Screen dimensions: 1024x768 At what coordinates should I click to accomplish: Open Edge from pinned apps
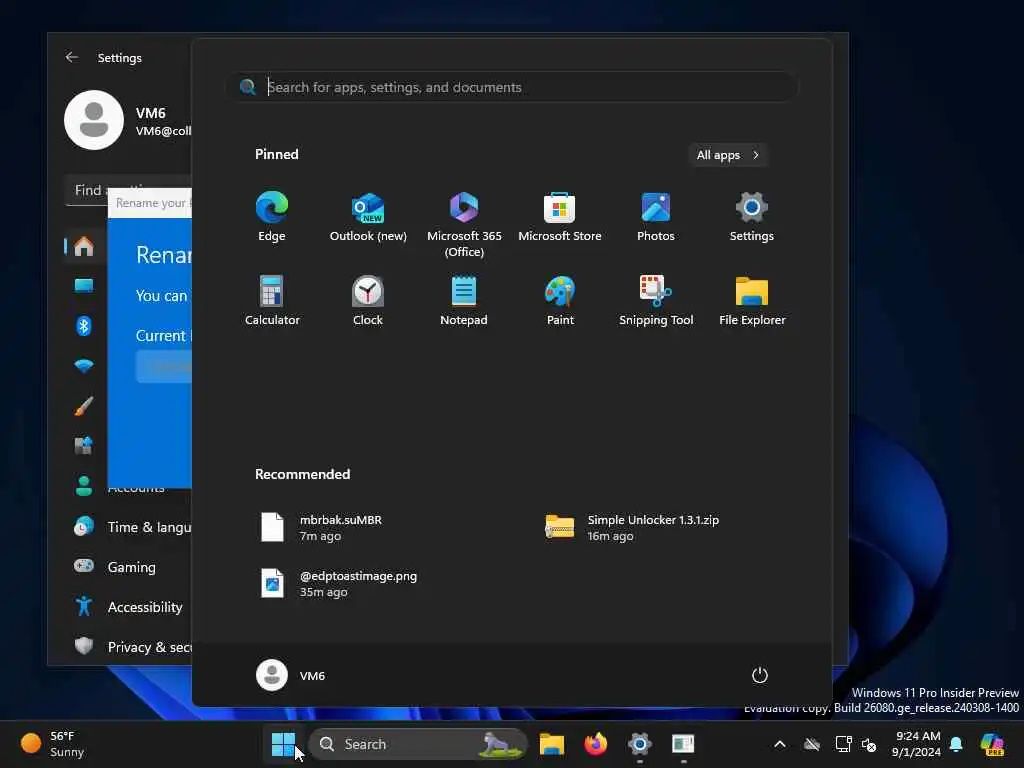point(272,217)
